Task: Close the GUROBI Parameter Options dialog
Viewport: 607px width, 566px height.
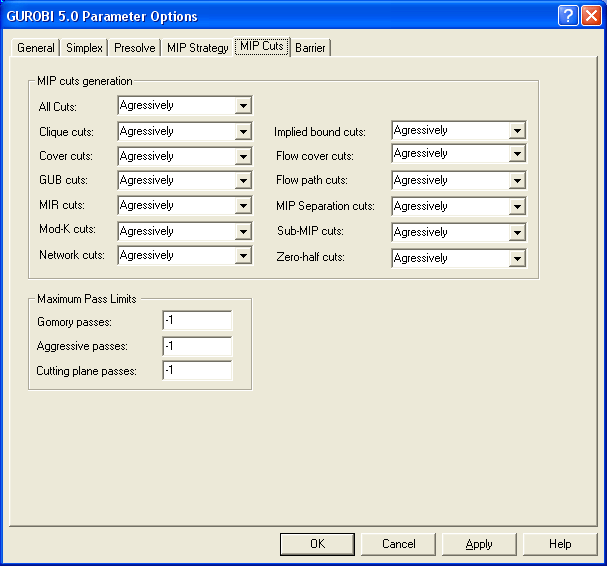Action: [592, 16]
